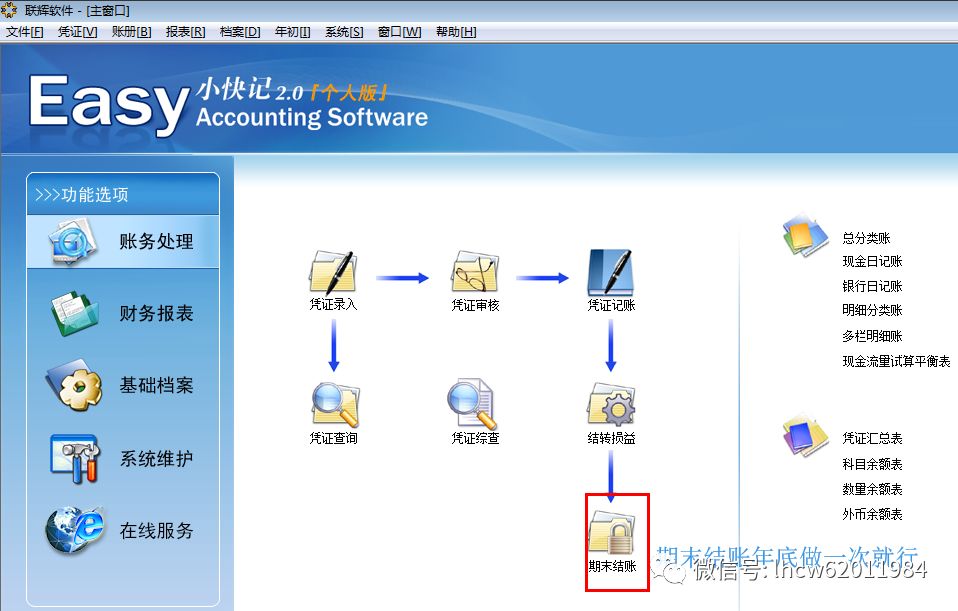The height and width of the screenshot is (611, 958).
Task: Click the 凭证录入 text label
Action: (333, 304)
